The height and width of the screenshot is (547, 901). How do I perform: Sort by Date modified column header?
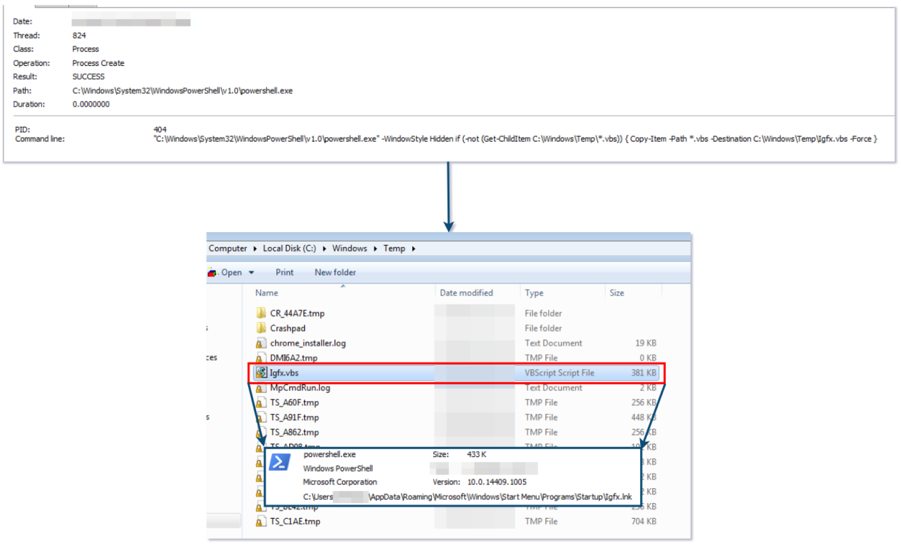point(466,293)
